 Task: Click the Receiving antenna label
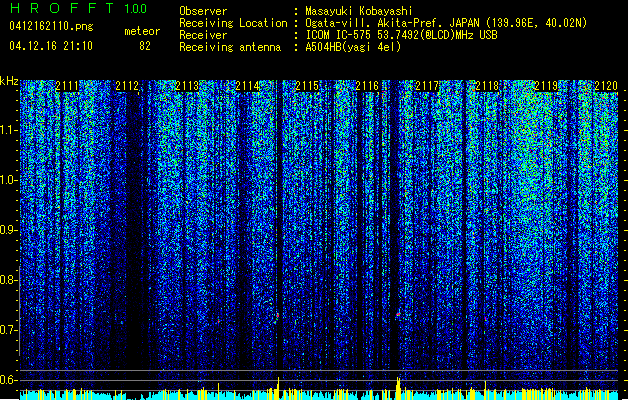point(230,47)
